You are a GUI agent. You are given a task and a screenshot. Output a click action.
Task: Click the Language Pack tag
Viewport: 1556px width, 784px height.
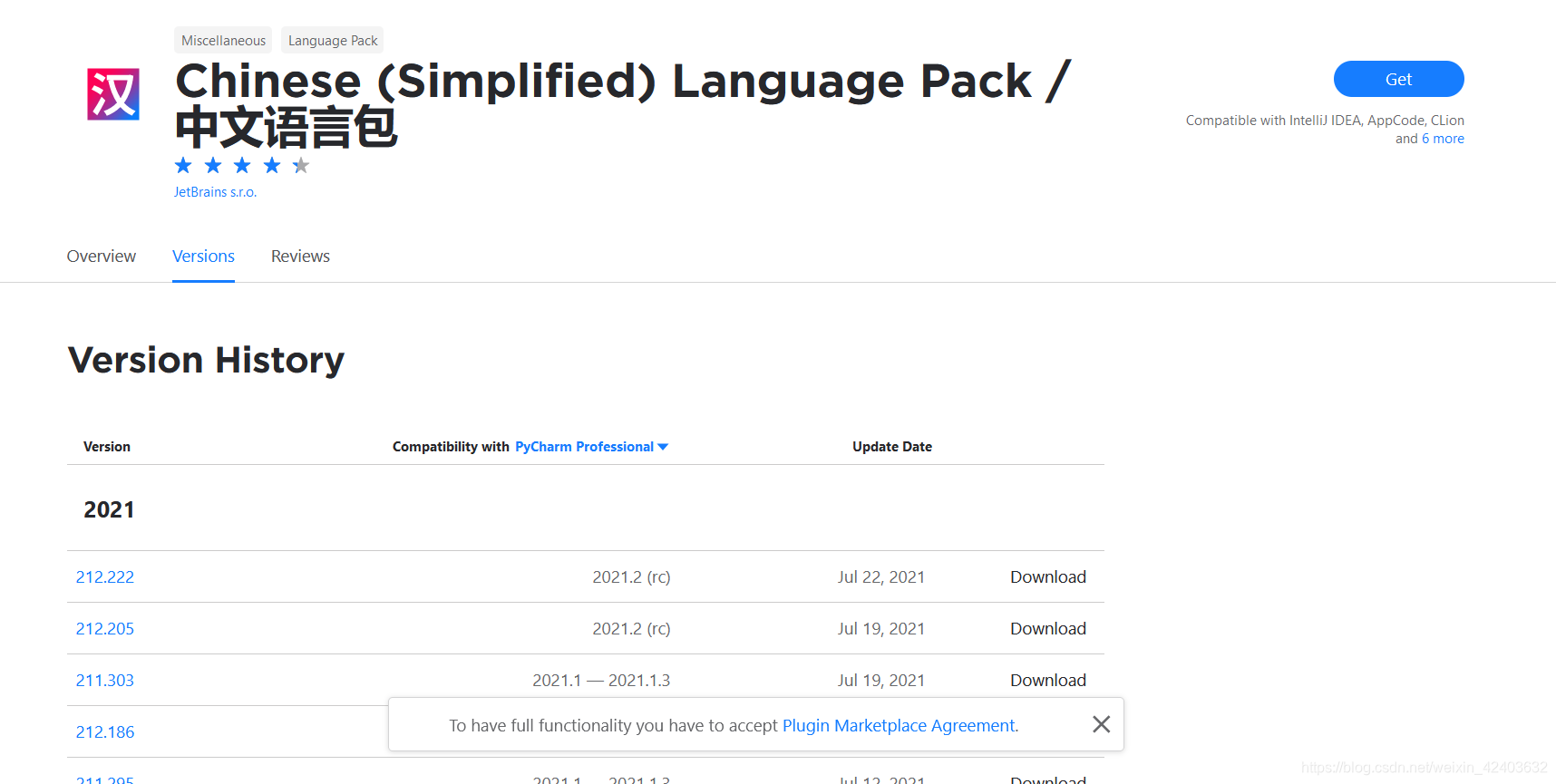click(333, 41)
